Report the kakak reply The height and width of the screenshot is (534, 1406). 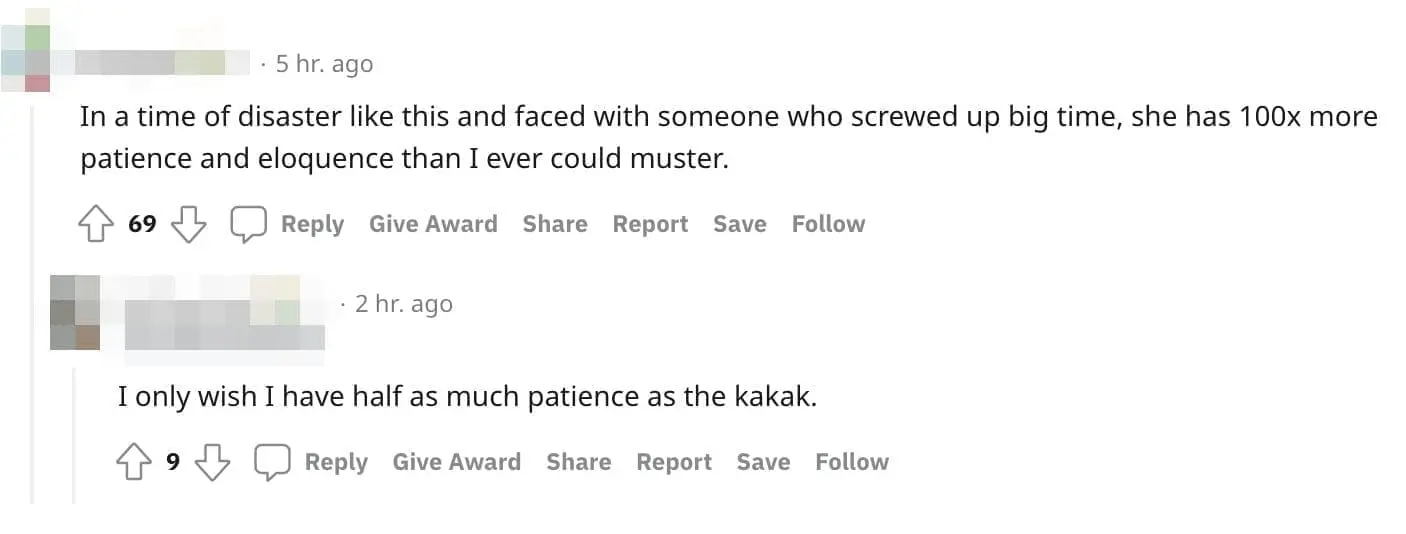coord(674,462)
